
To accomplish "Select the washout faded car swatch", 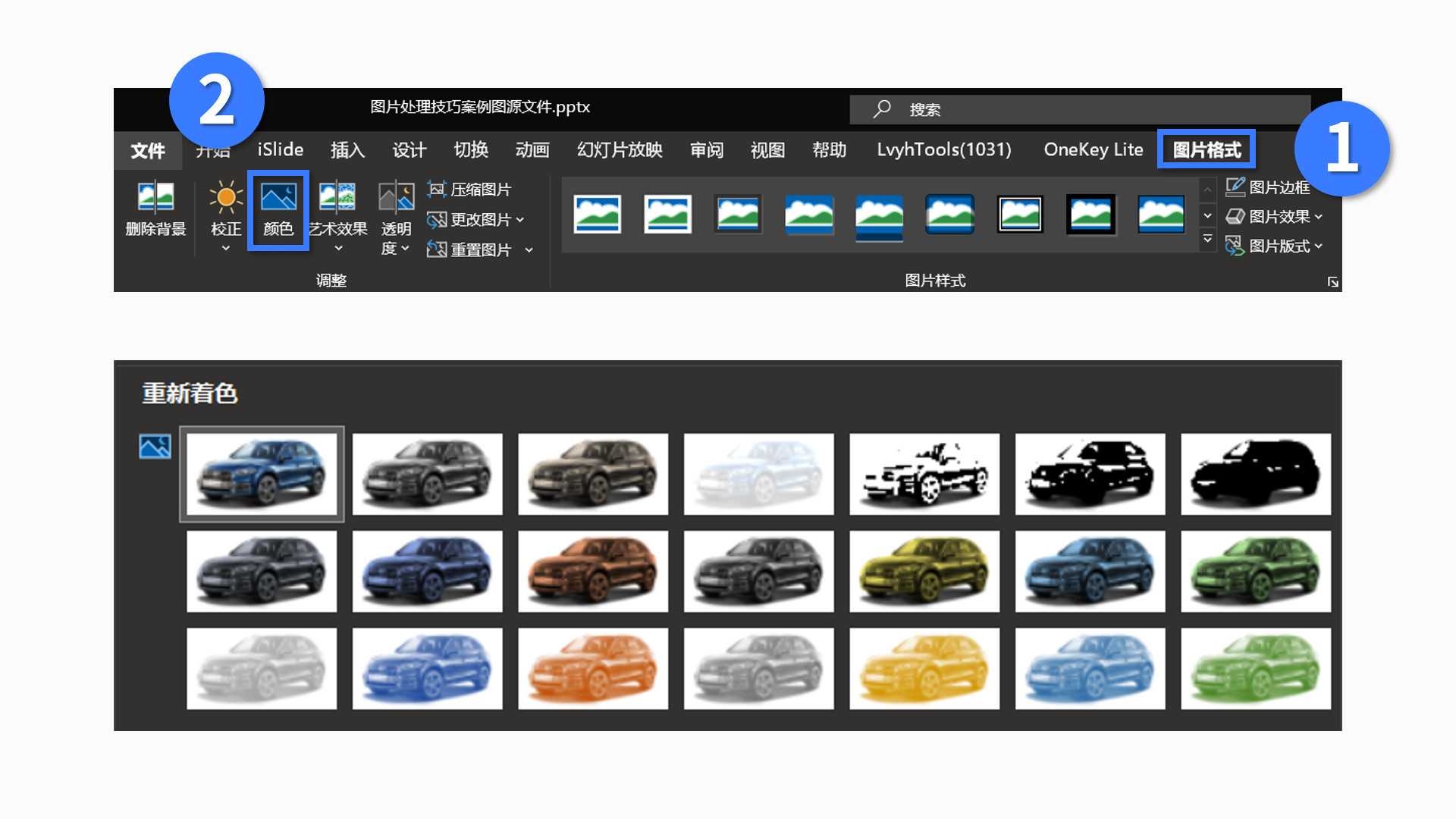I will [759, 474].
